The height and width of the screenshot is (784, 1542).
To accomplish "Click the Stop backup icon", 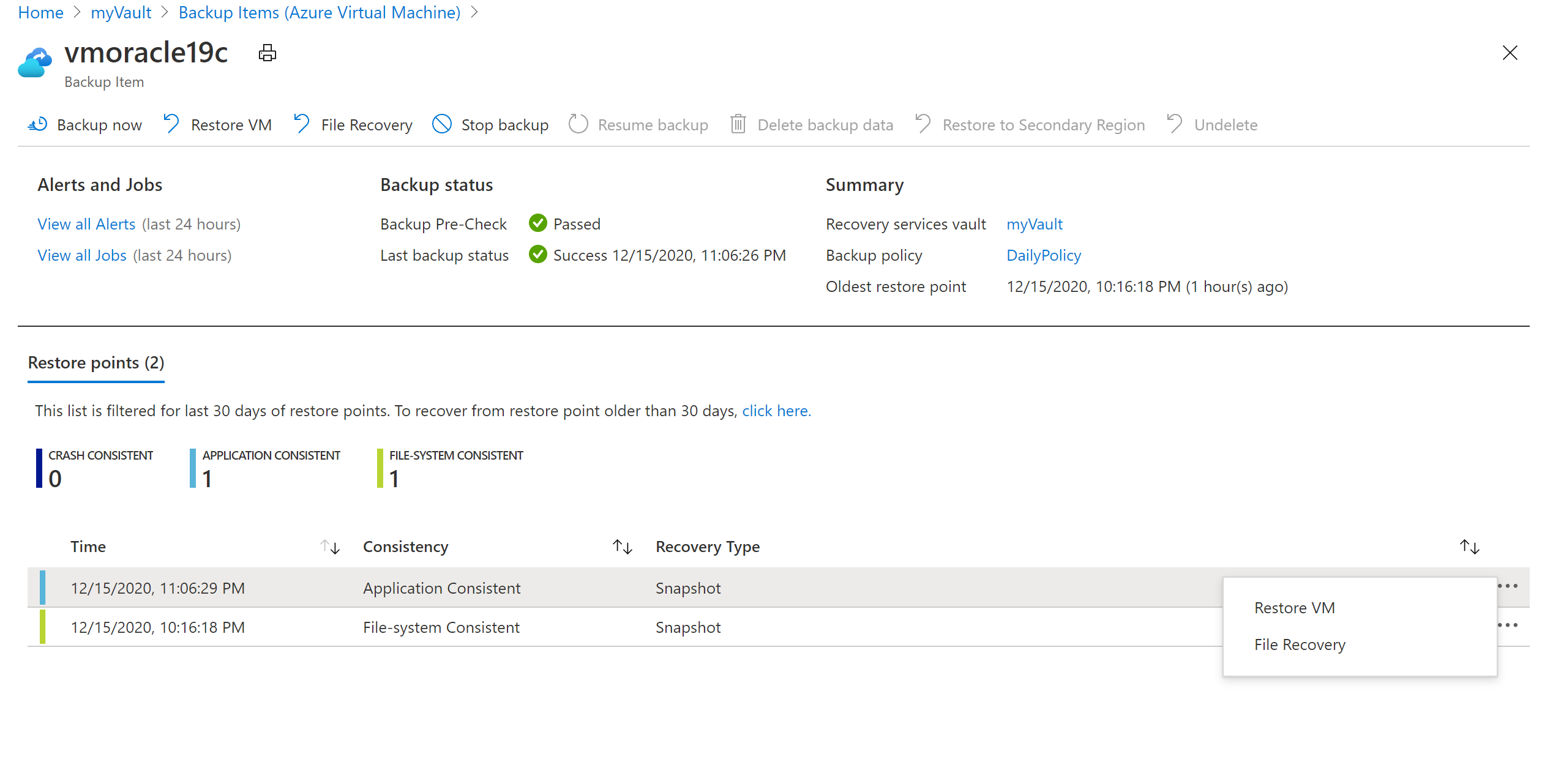I will tap(440, 124).
